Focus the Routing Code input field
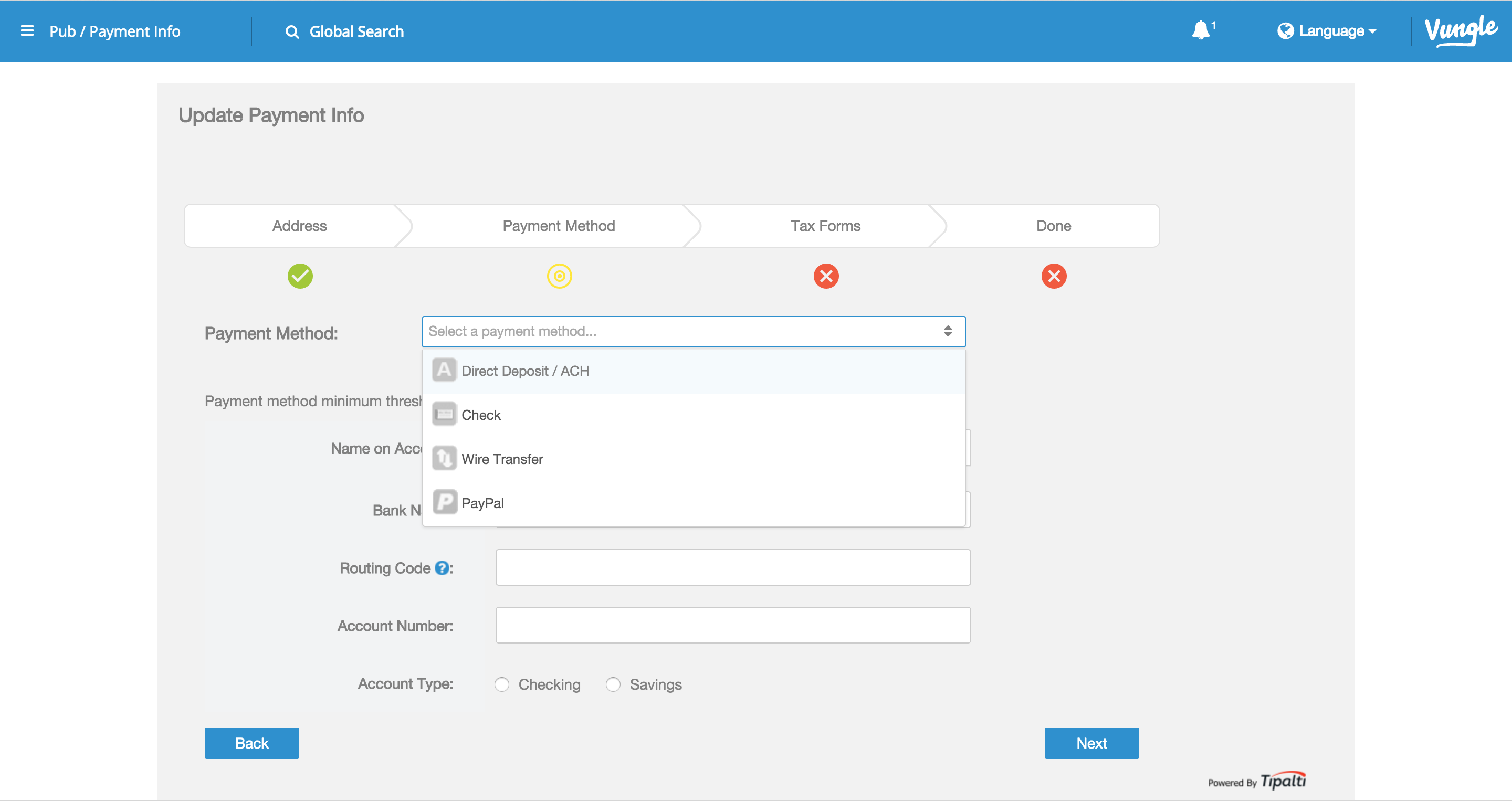 [732, 567]
